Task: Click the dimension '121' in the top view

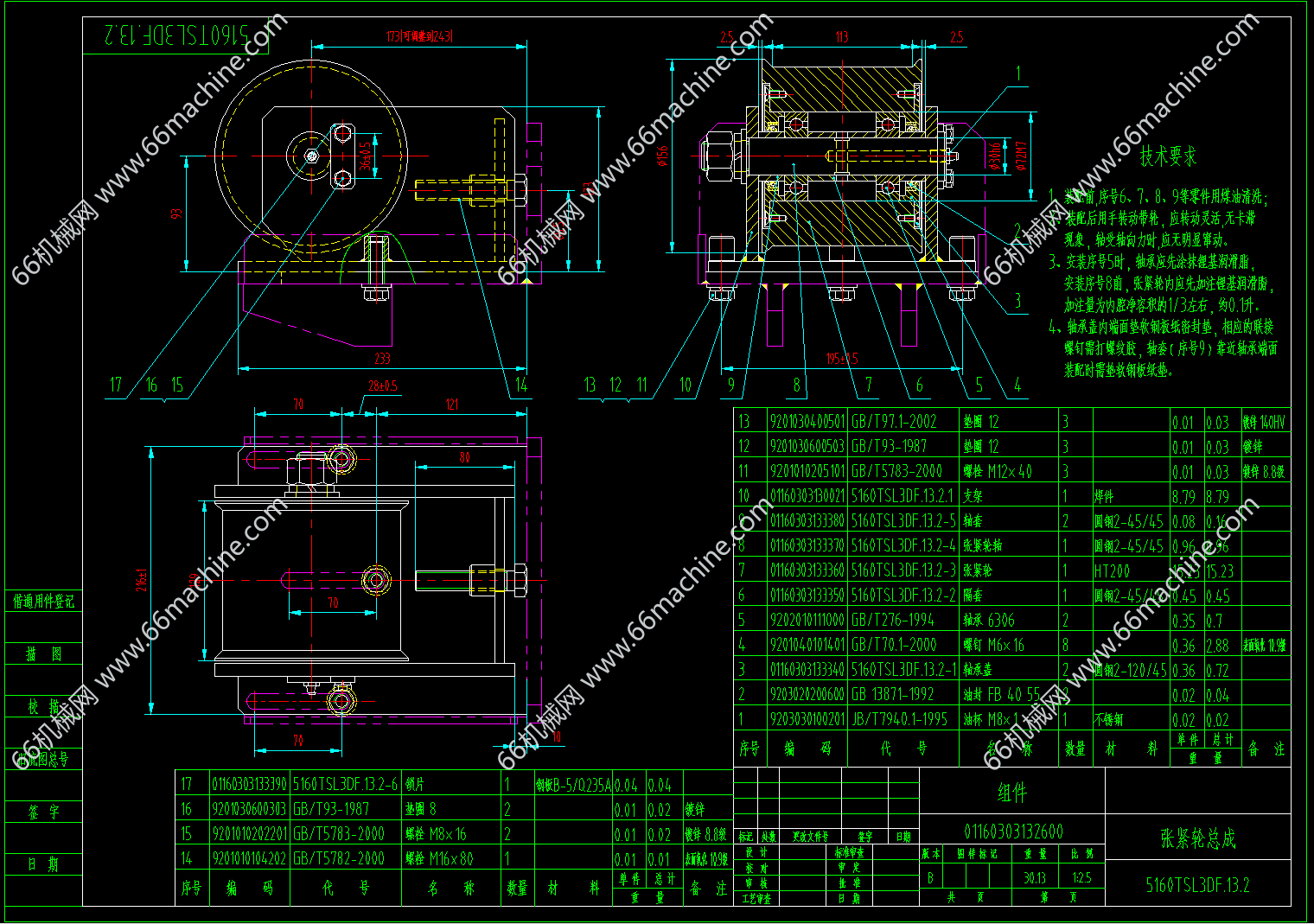Action: coord(452,405)
